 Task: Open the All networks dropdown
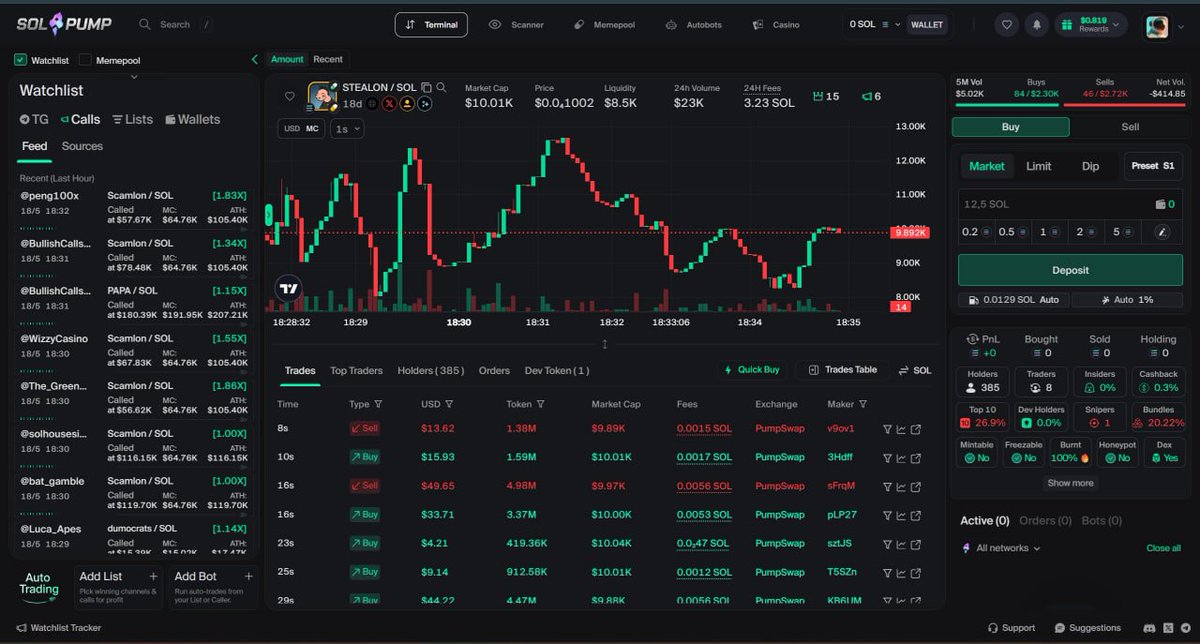(1001, 548)
